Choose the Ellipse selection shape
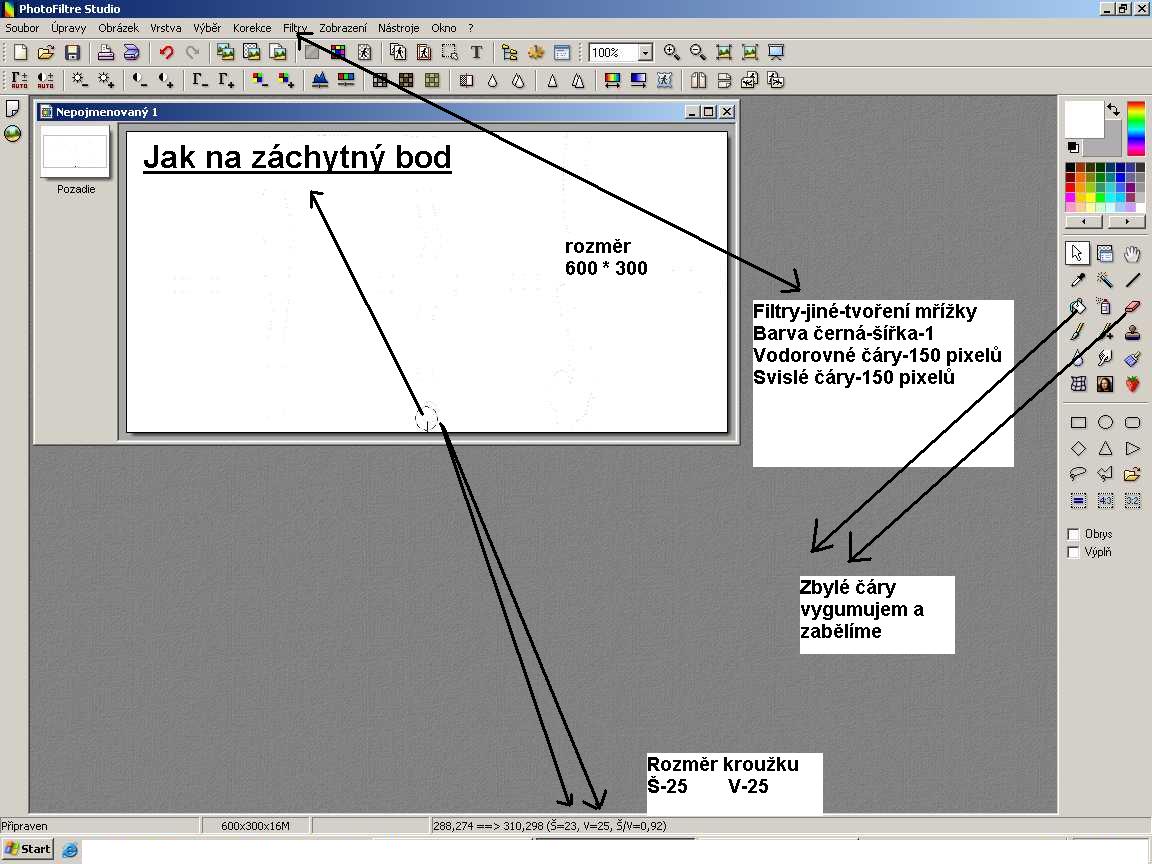 1106,423
